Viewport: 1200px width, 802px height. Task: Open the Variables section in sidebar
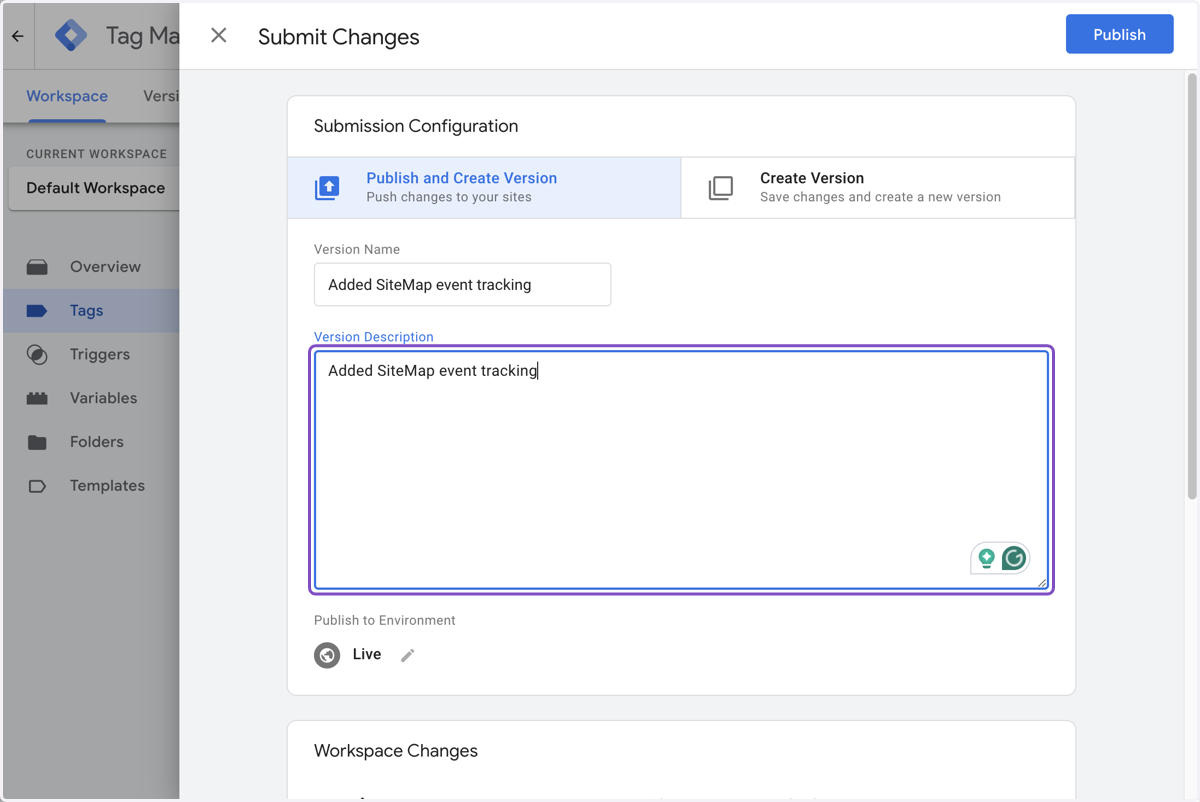pos(91,398)
